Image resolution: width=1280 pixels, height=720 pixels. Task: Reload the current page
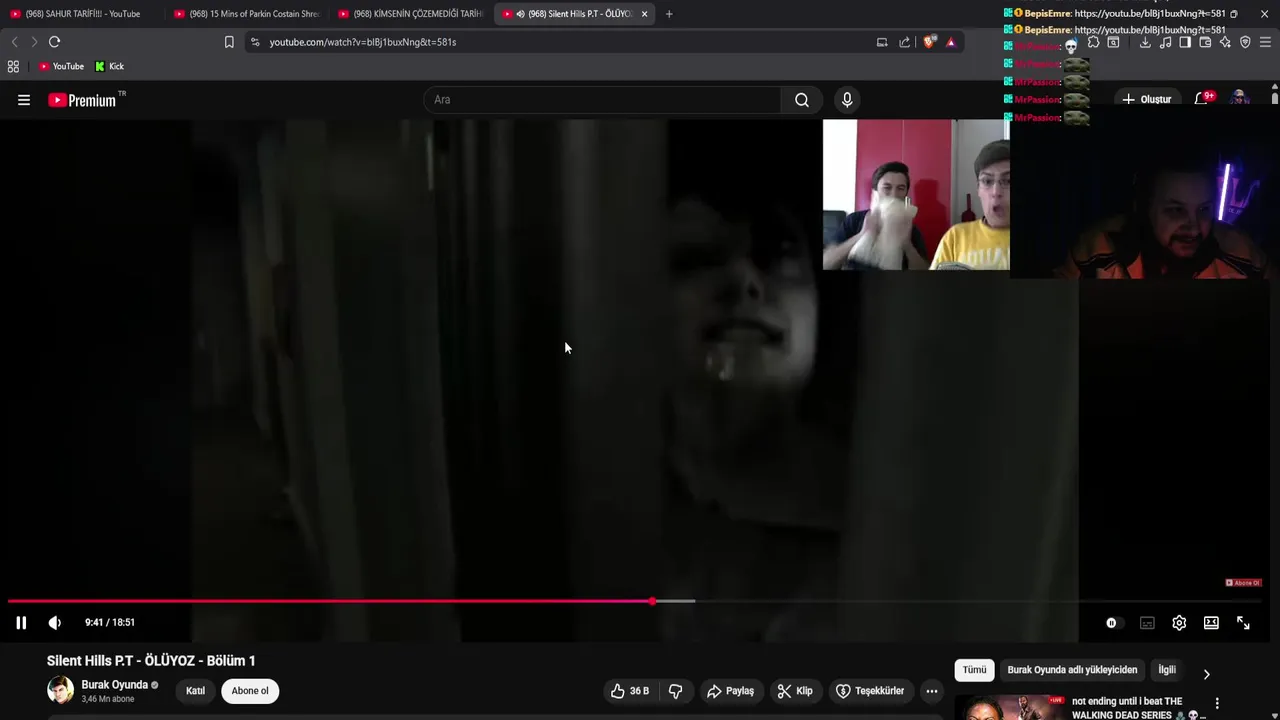(x=55, y=42)
